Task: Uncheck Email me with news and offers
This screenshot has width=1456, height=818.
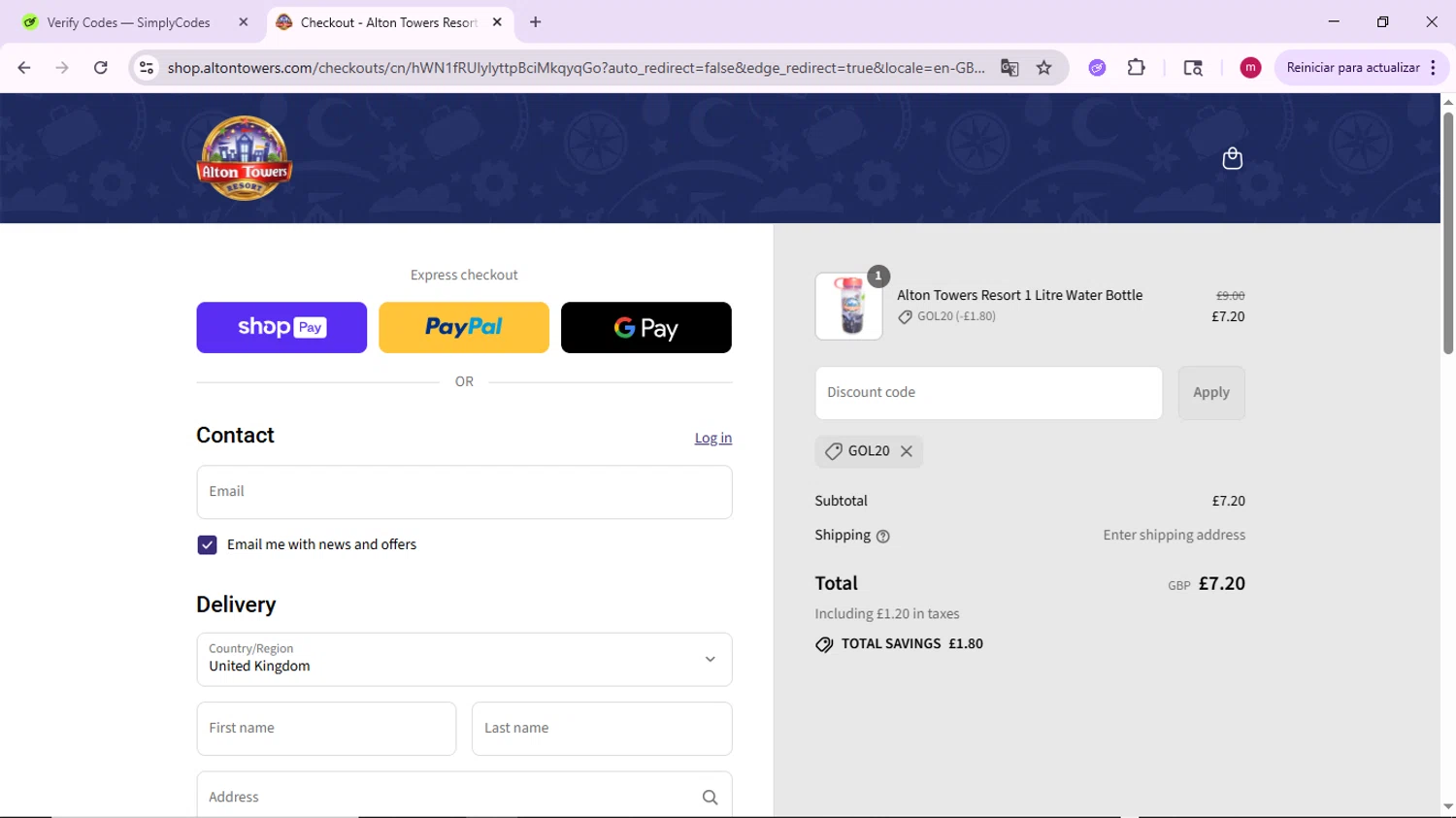Action: 207,544
